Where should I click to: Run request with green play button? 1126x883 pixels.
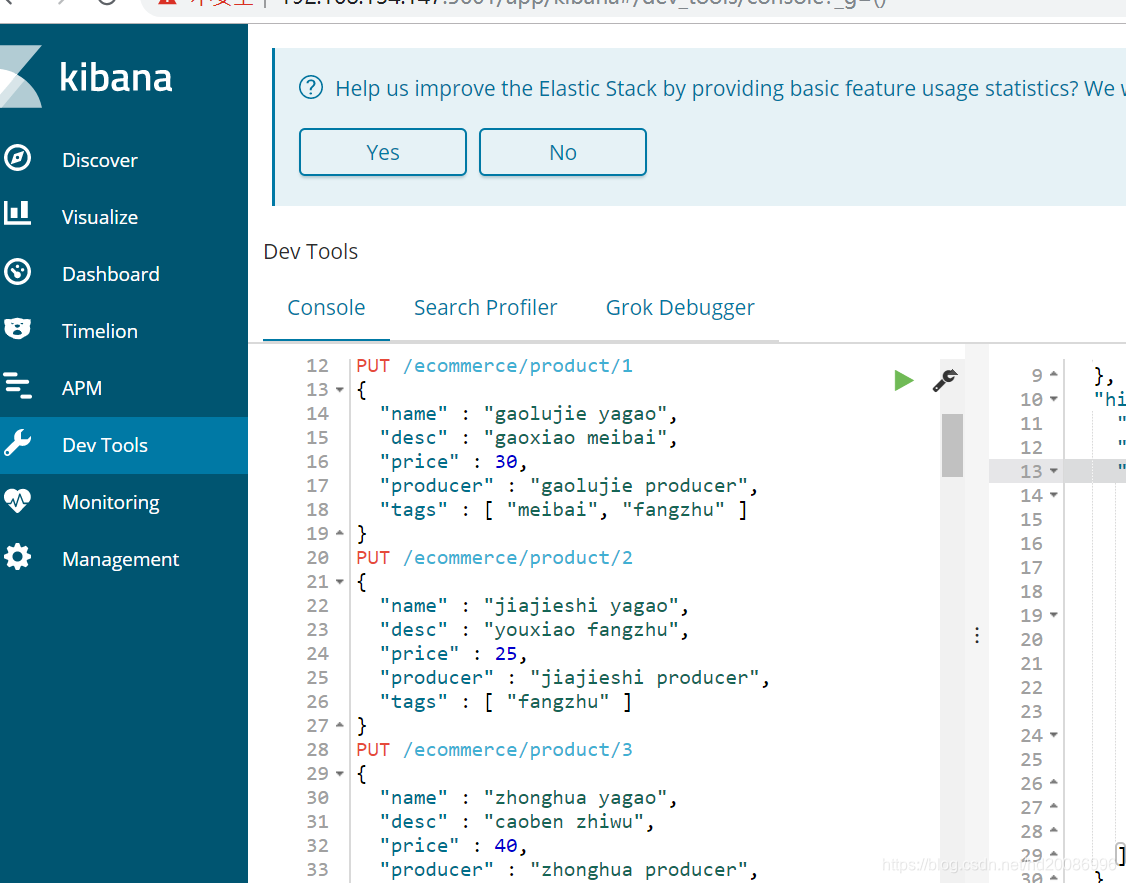click(903, 380)
